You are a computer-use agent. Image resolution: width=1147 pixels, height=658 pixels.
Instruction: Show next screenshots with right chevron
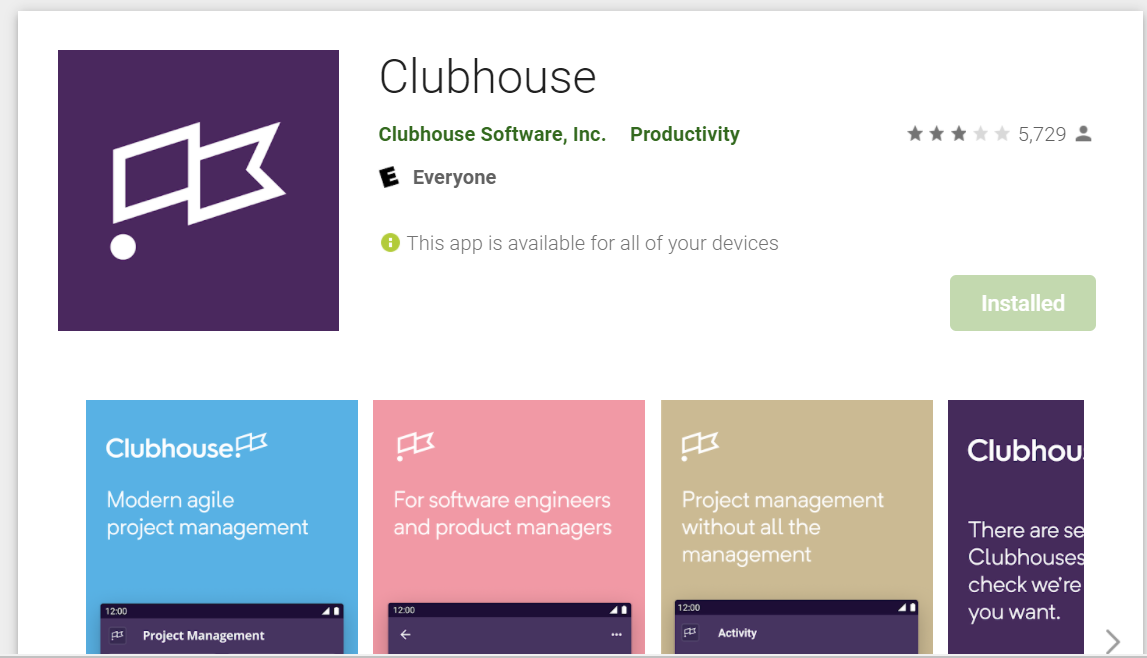pos(1113,641)
